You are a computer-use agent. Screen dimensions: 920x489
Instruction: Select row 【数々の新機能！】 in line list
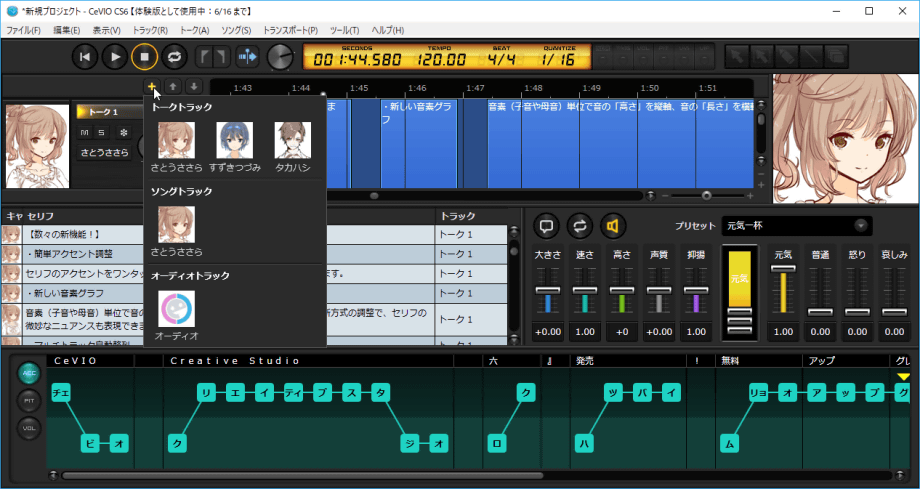click(x=253, y=235)
